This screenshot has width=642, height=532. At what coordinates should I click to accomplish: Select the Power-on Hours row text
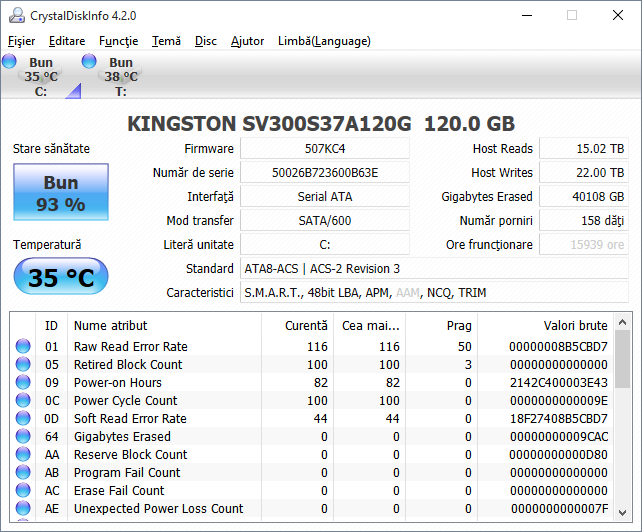point(118,383)
